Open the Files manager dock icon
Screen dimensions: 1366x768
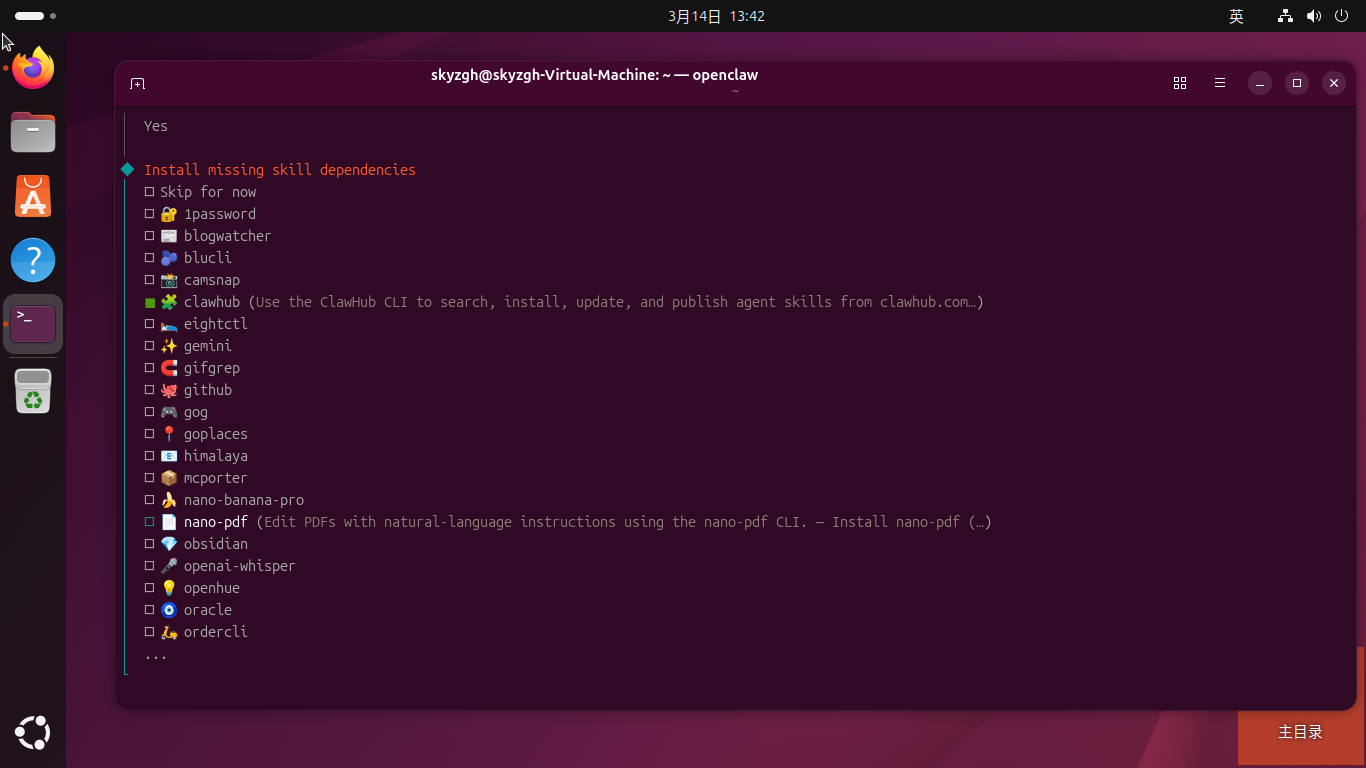(33, 132)
